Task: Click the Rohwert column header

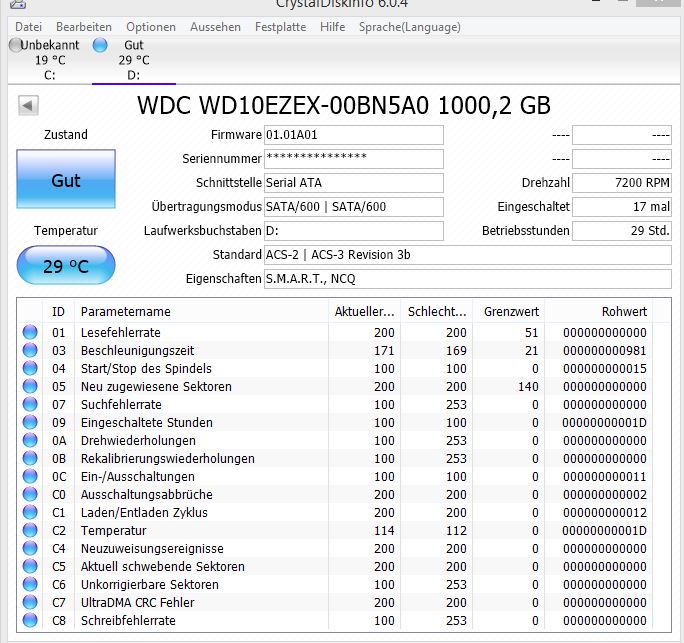Action: tap(599, 311)
